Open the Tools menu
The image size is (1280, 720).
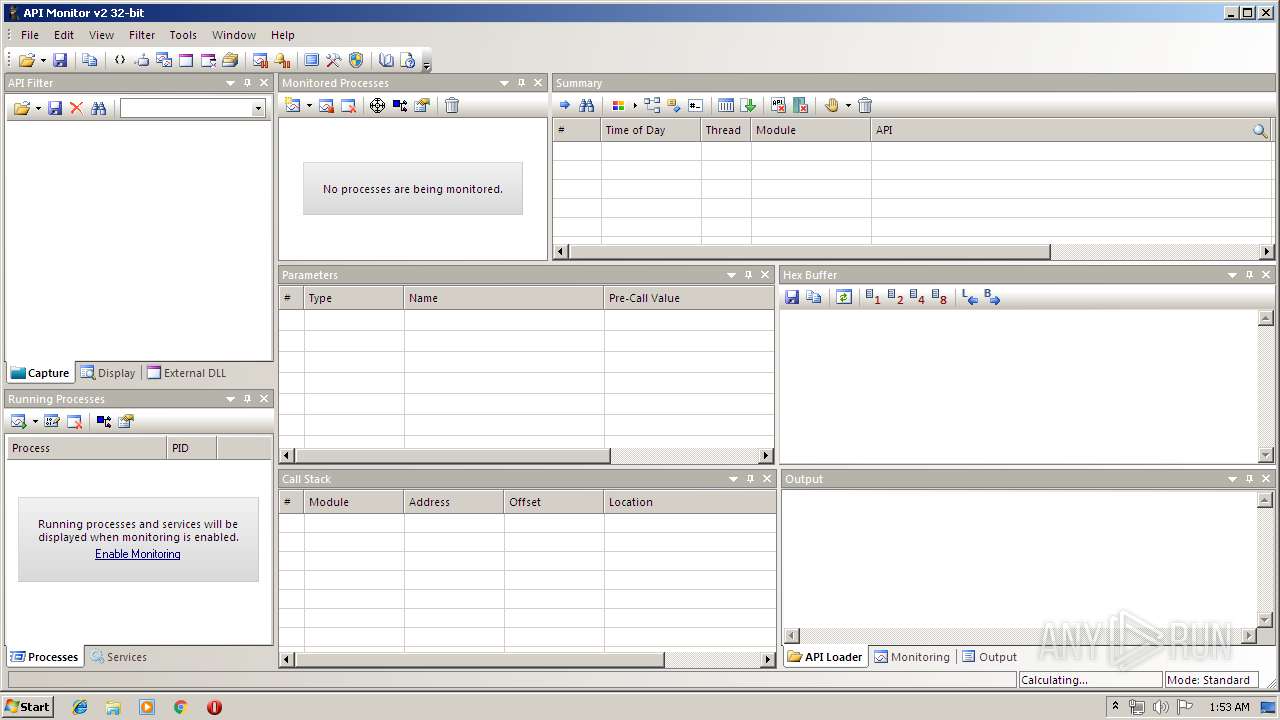(183, 35)
